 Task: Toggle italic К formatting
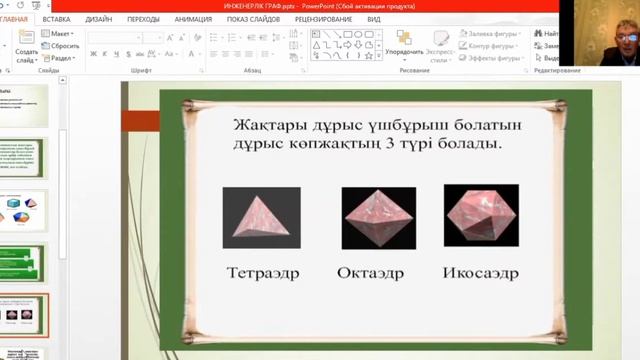105,54
